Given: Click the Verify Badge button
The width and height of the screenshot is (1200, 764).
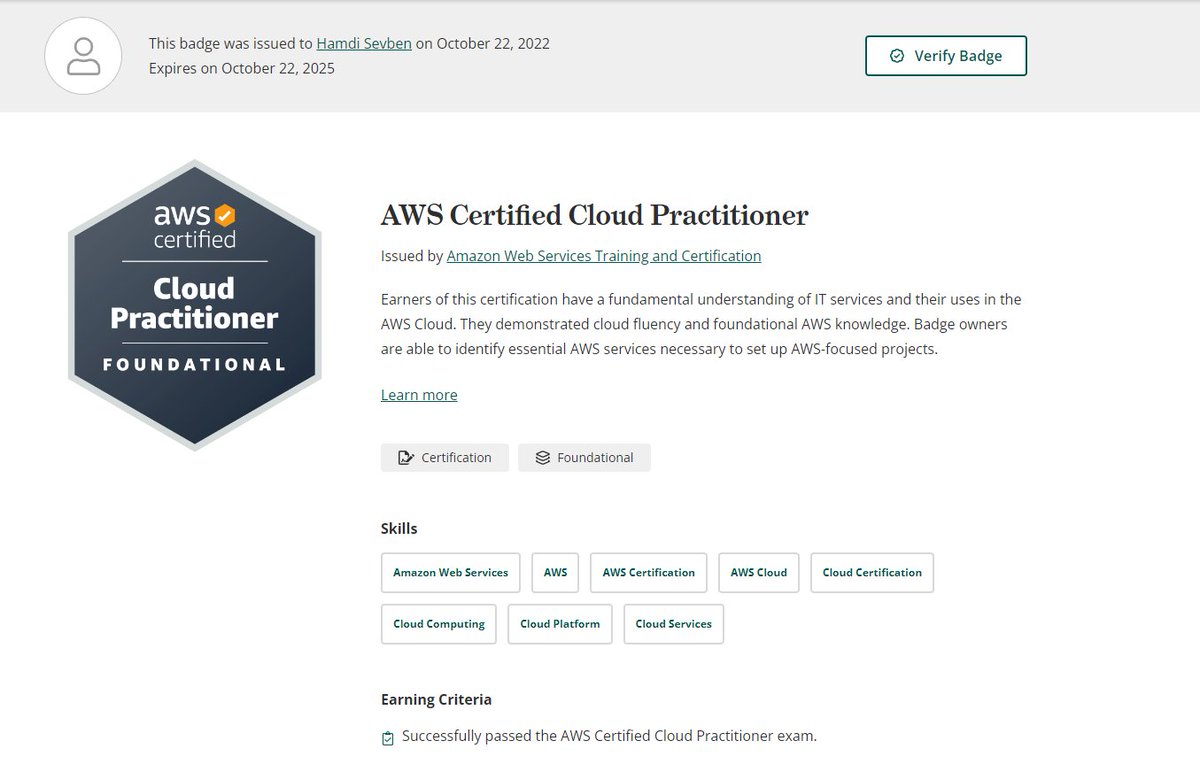Looking at the screenshot, I should (x=945, y=56).
